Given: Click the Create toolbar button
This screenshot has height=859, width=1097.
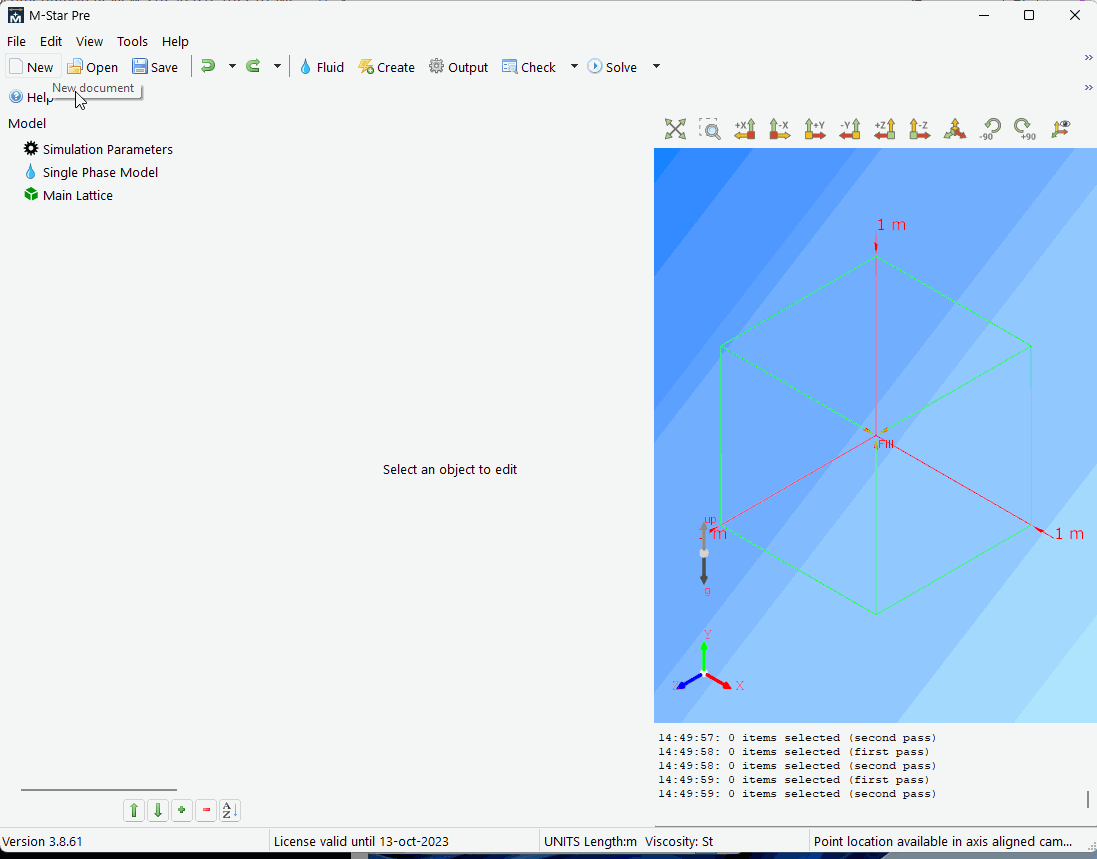Looking at the screenshot, I should pyautogui.click(x=386, y=67).
